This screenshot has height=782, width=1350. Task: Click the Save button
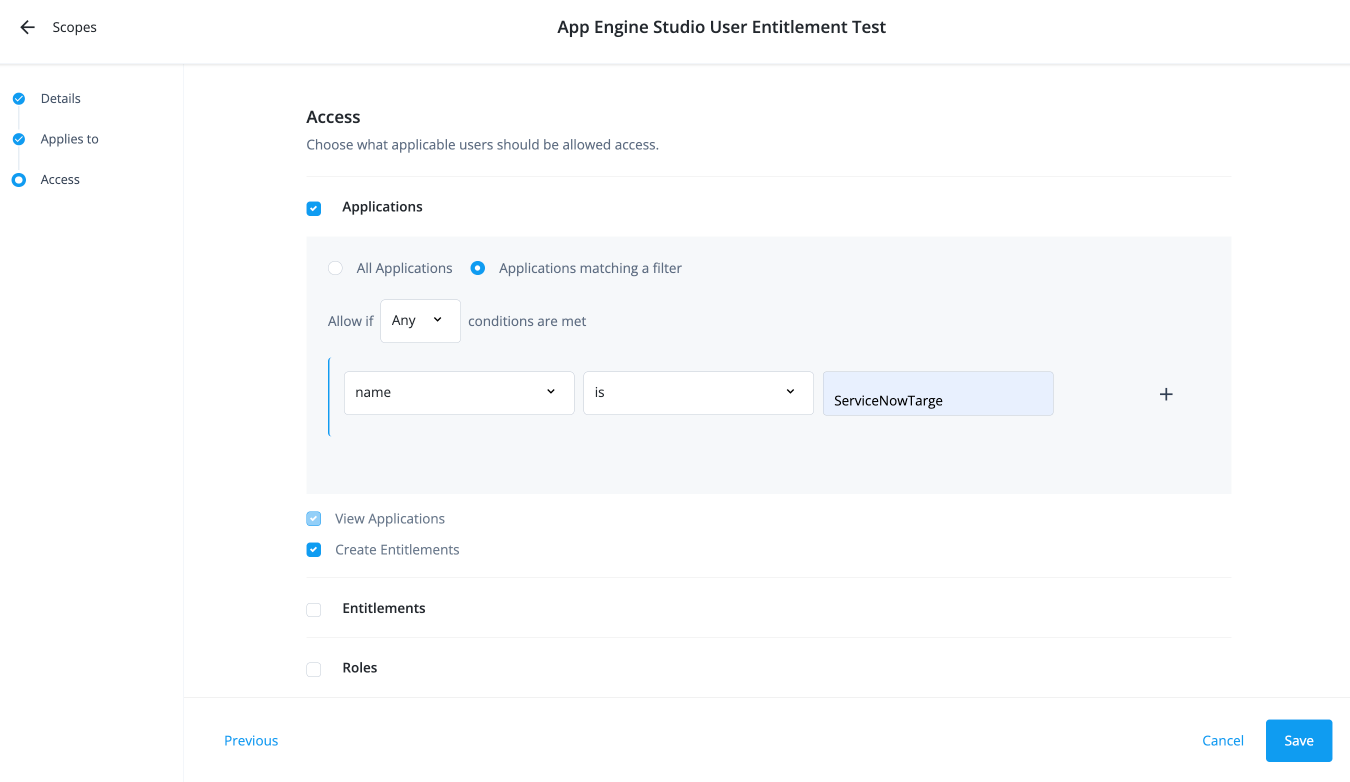coord(1298,741)
